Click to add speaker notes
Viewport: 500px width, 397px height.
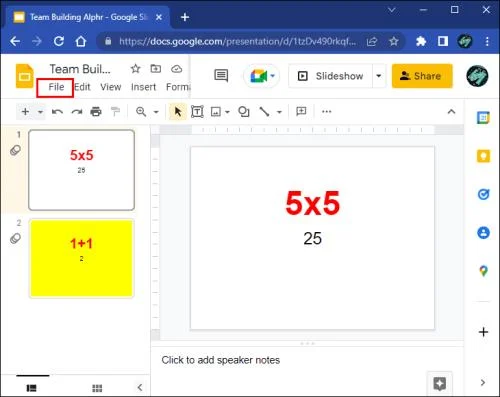click(221, 360)
